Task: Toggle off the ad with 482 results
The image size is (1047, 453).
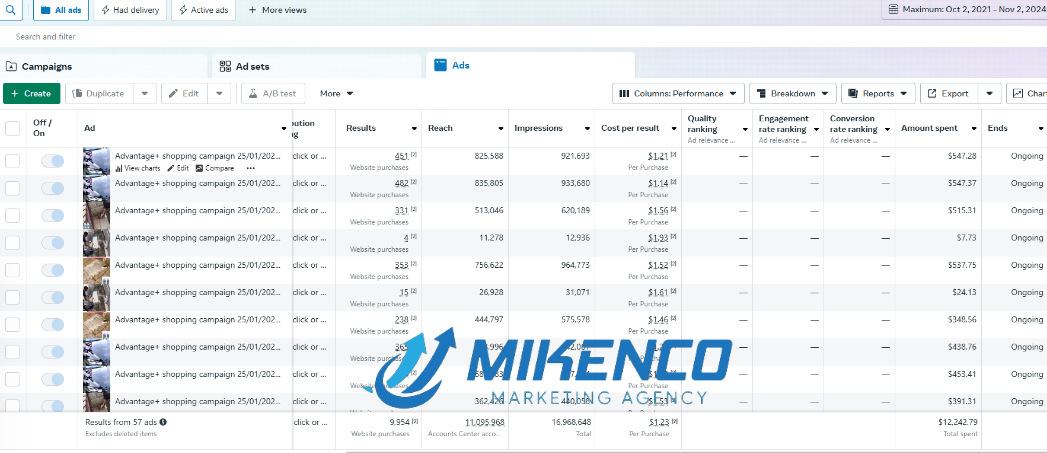Action: click(x=52, y=188)
